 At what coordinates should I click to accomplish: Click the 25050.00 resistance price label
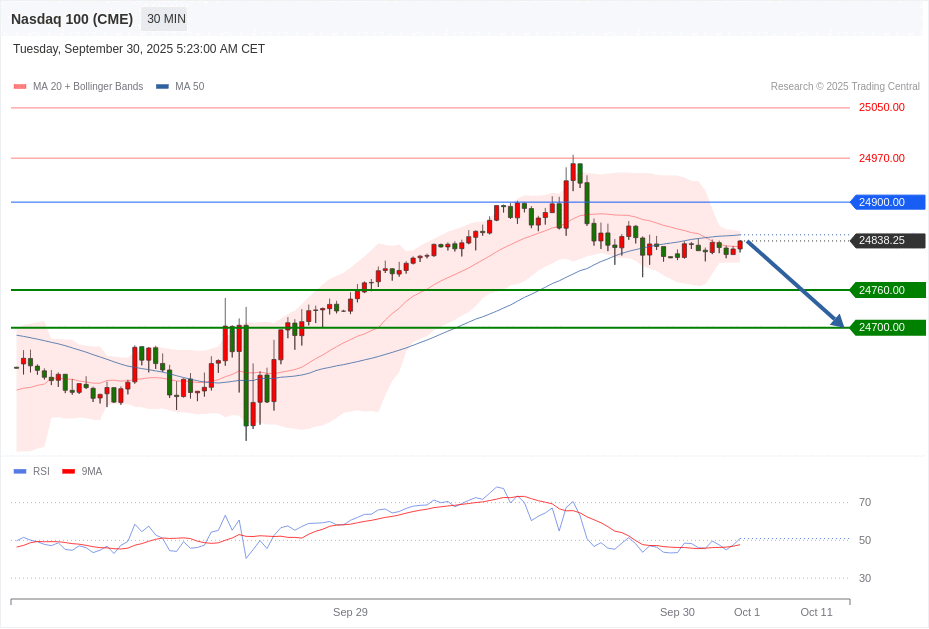(x=882, y=107)
